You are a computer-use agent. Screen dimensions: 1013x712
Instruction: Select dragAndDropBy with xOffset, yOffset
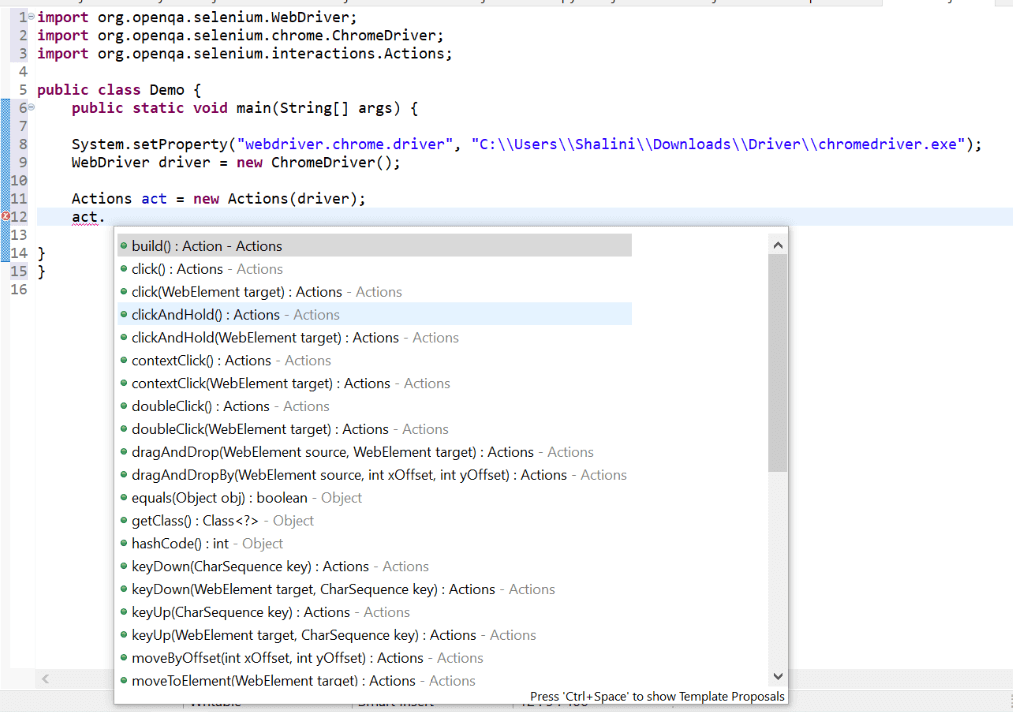[x=375, y=475]
